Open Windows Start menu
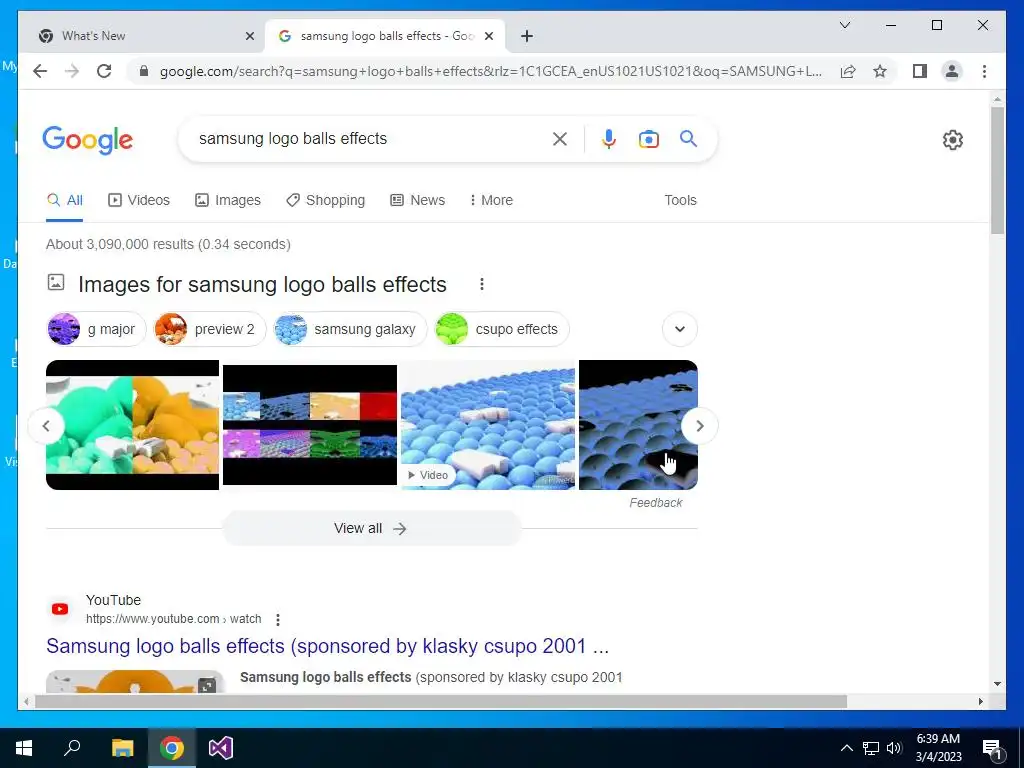 (x=24, y=748)
